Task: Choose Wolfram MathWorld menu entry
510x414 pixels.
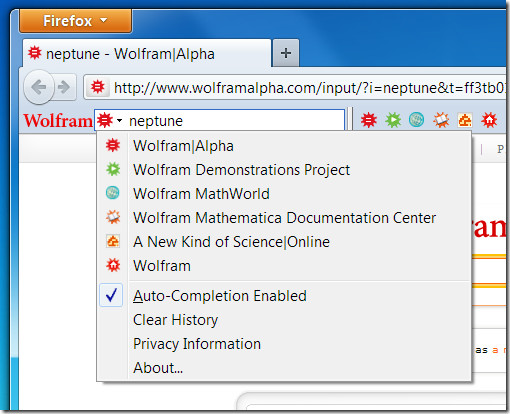Action: tap(284, 194)
